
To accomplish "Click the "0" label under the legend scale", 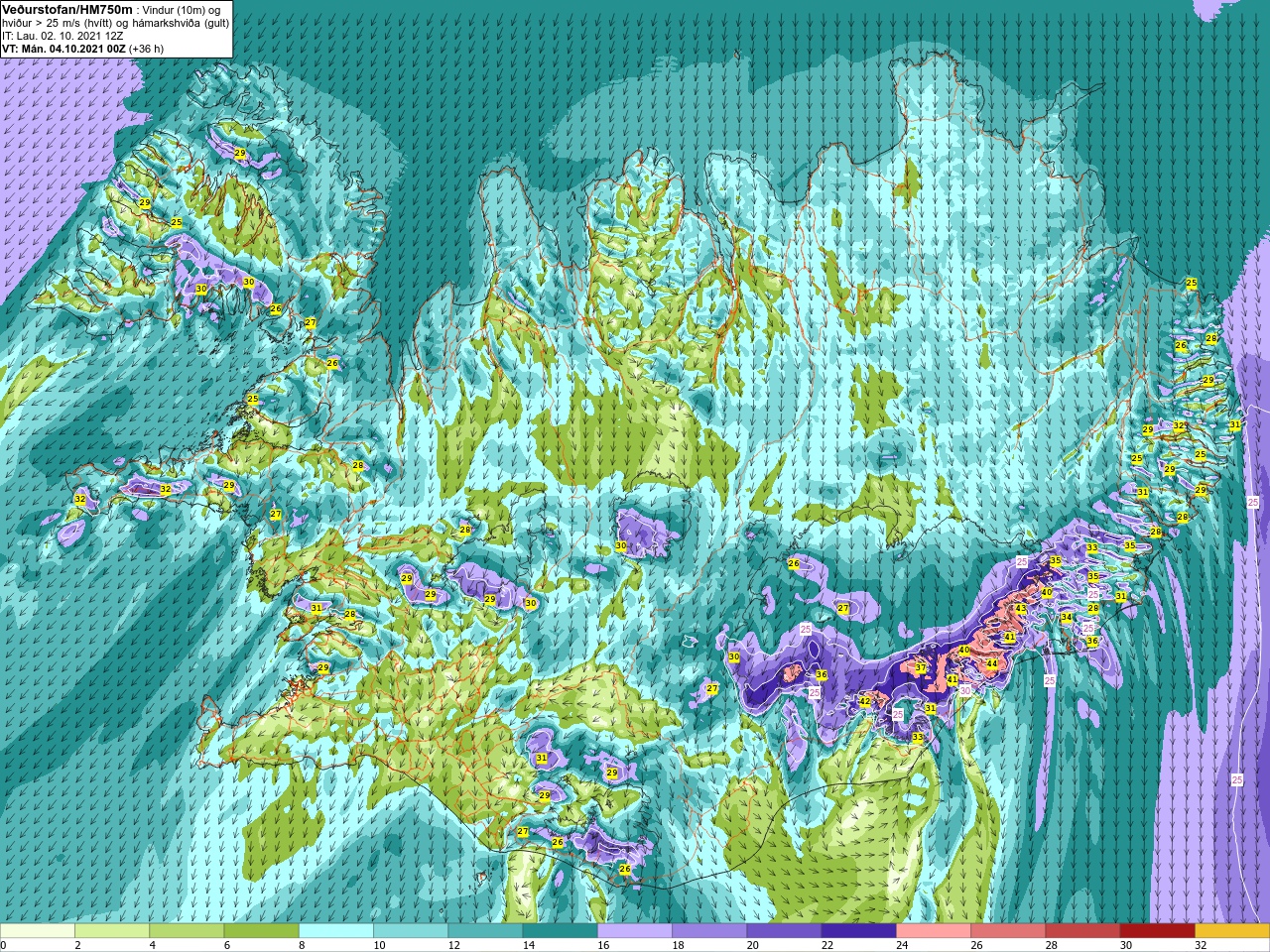I will coord(4,945).
